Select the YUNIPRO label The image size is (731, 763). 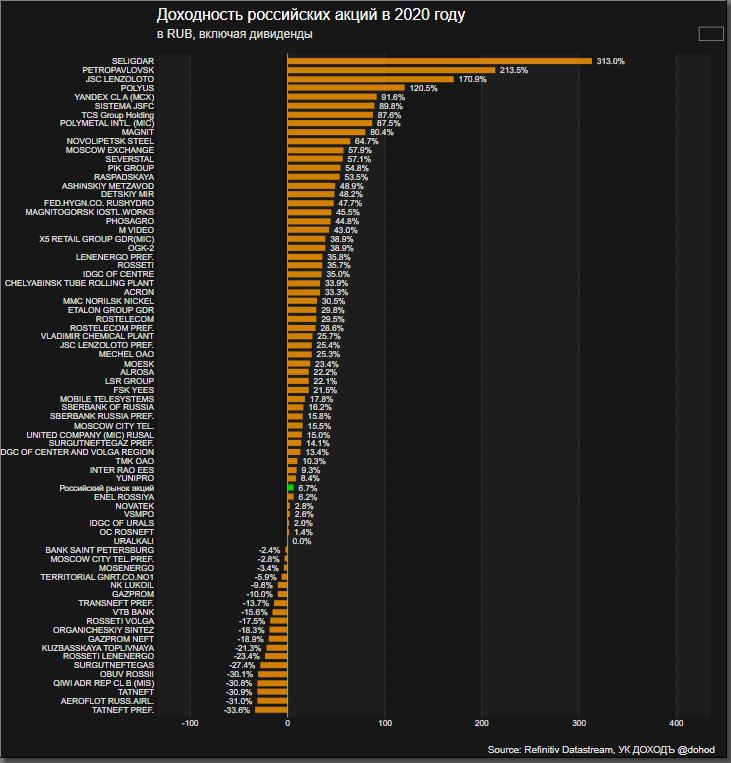[x=135, y=478]
